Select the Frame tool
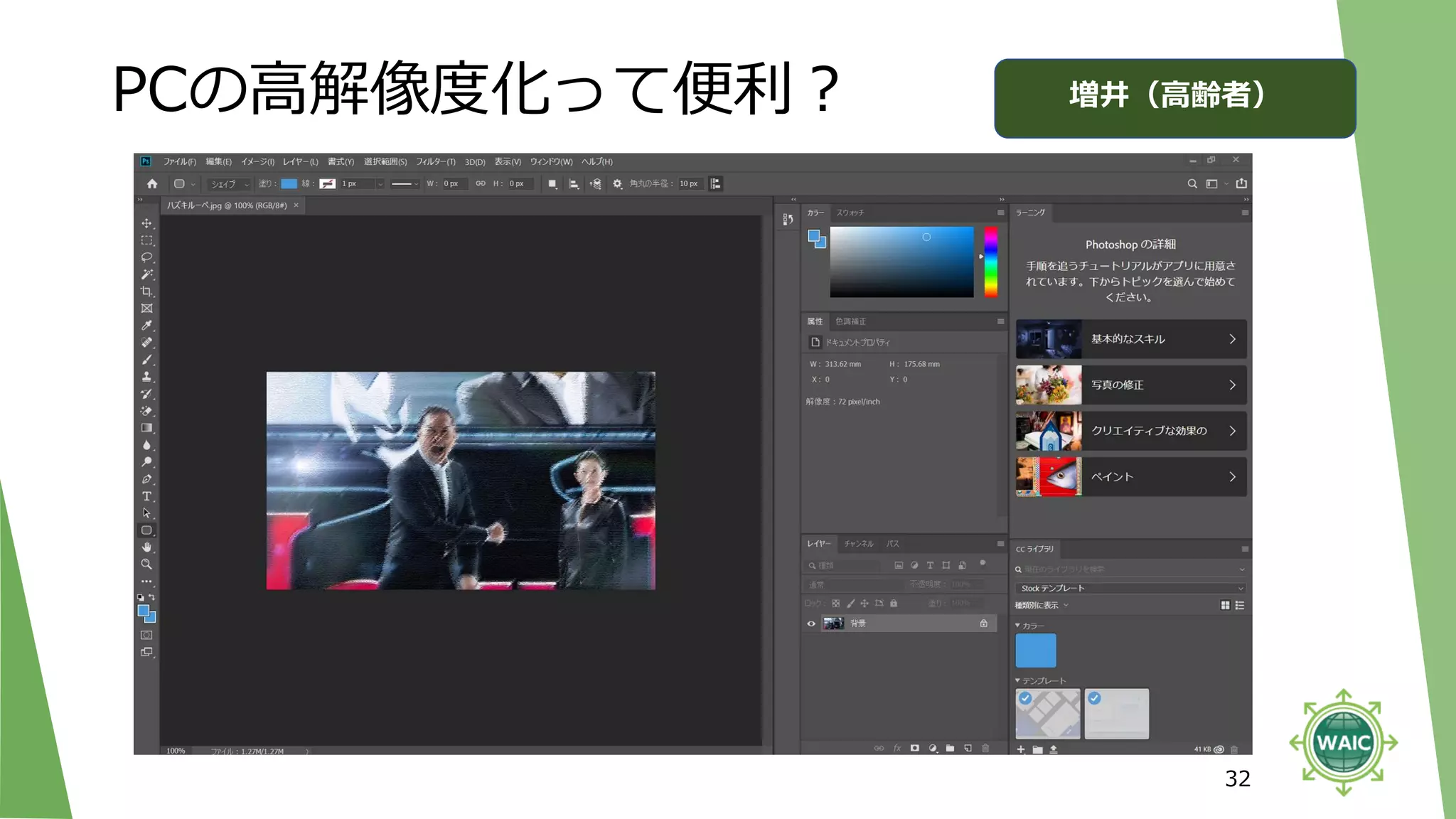 146,309
